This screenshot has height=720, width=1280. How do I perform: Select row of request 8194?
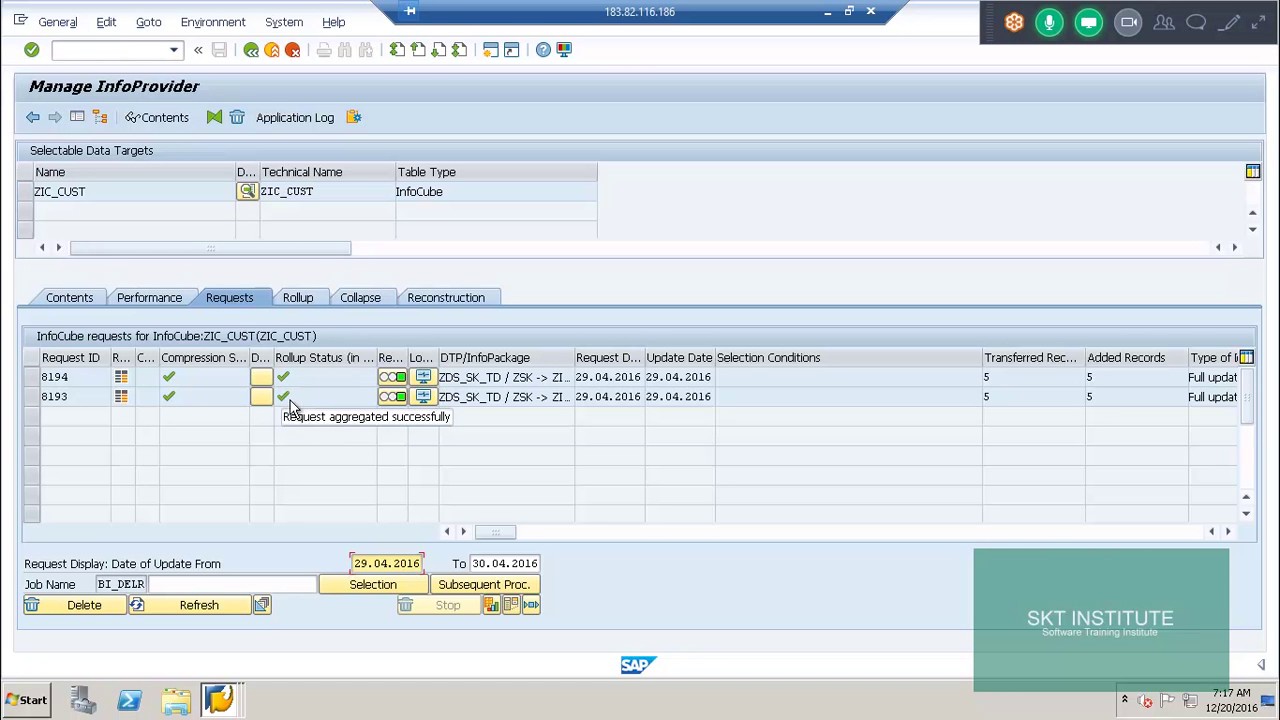[32, 378]
